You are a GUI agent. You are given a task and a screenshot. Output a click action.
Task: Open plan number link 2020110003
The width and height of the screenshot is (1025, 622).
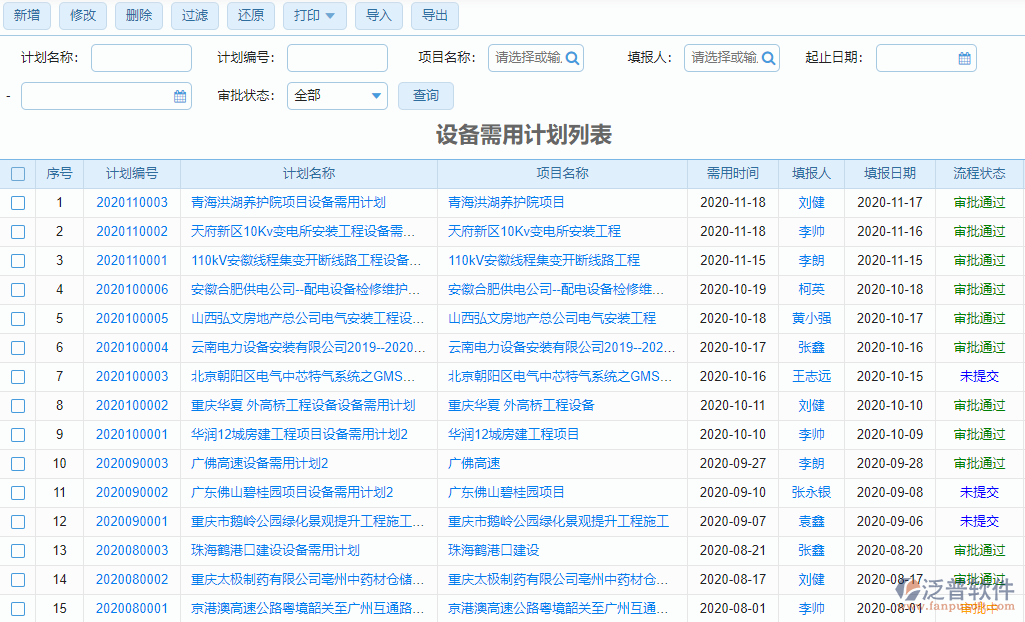point(133,202)
